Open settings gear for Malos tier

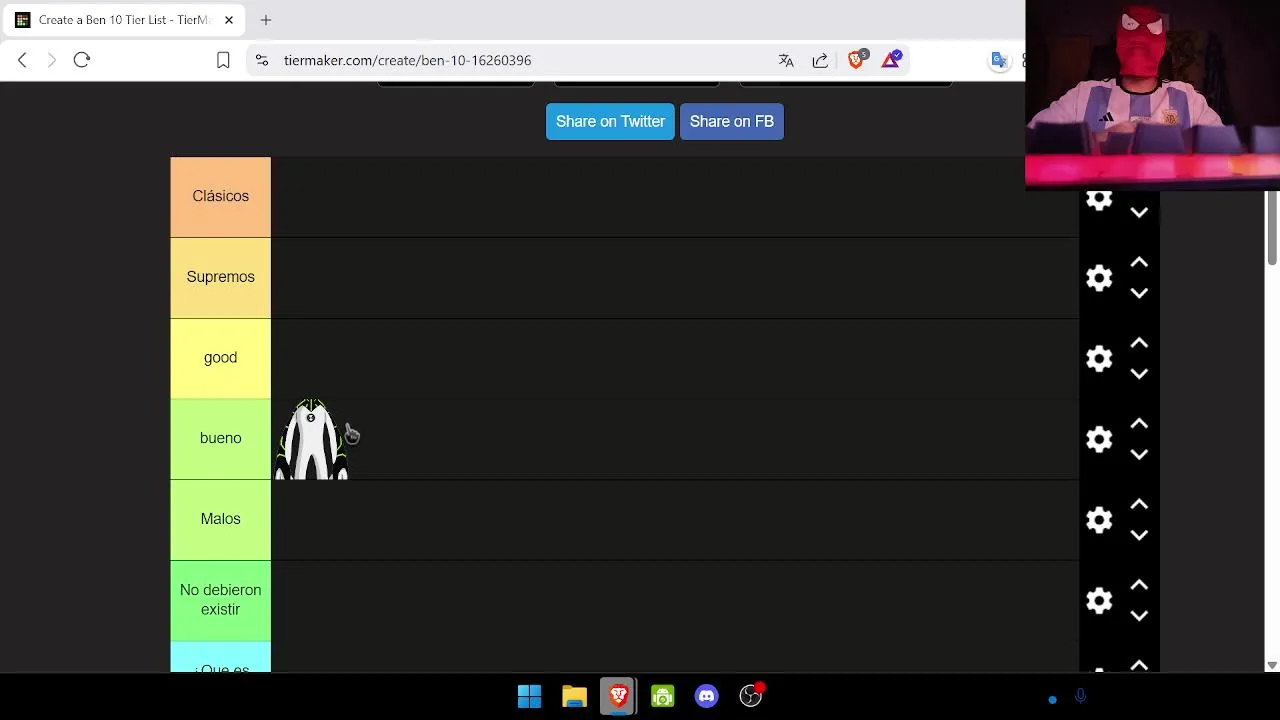(1099, 520)
